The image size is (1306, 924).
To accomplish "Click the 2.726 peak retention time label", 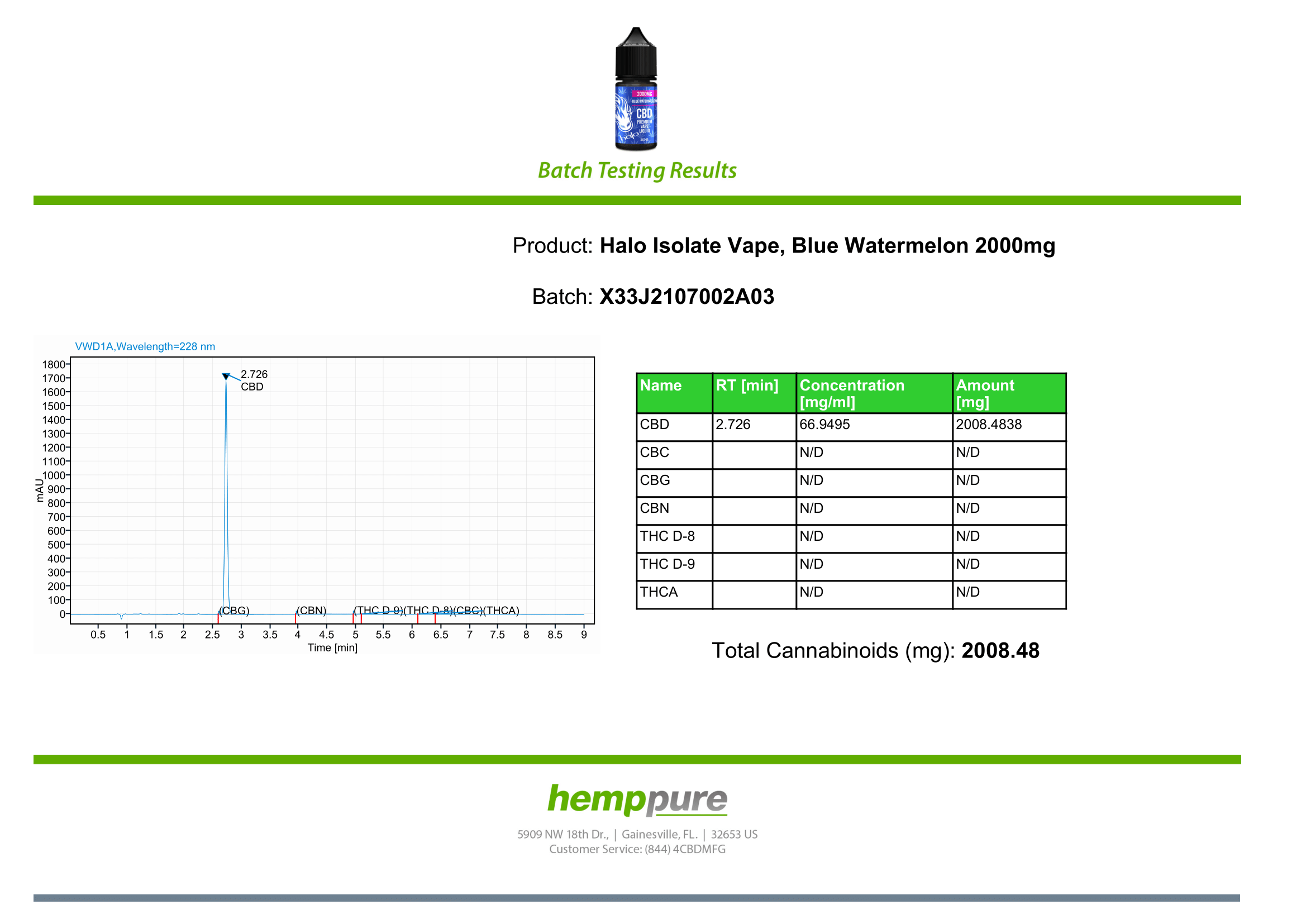I will coord(254,374).
